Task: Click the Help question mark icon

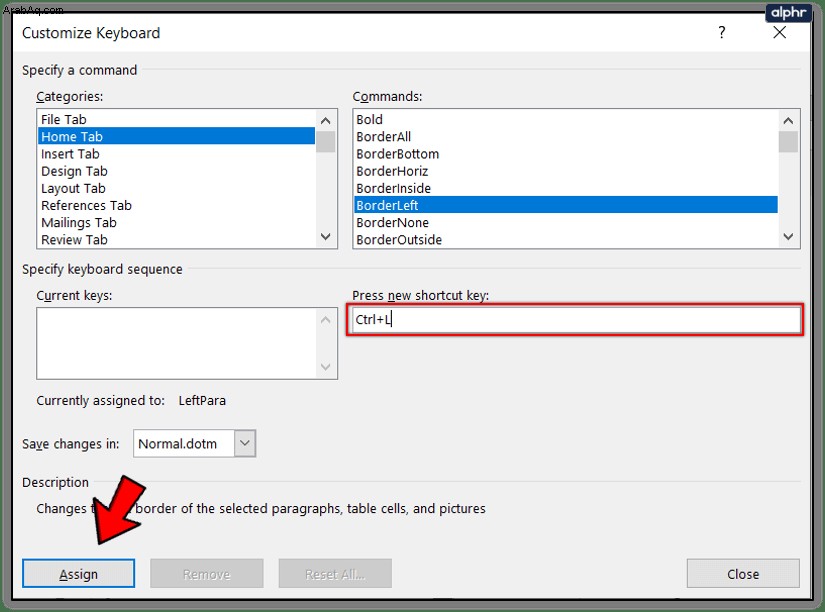Action: [722, 33]
